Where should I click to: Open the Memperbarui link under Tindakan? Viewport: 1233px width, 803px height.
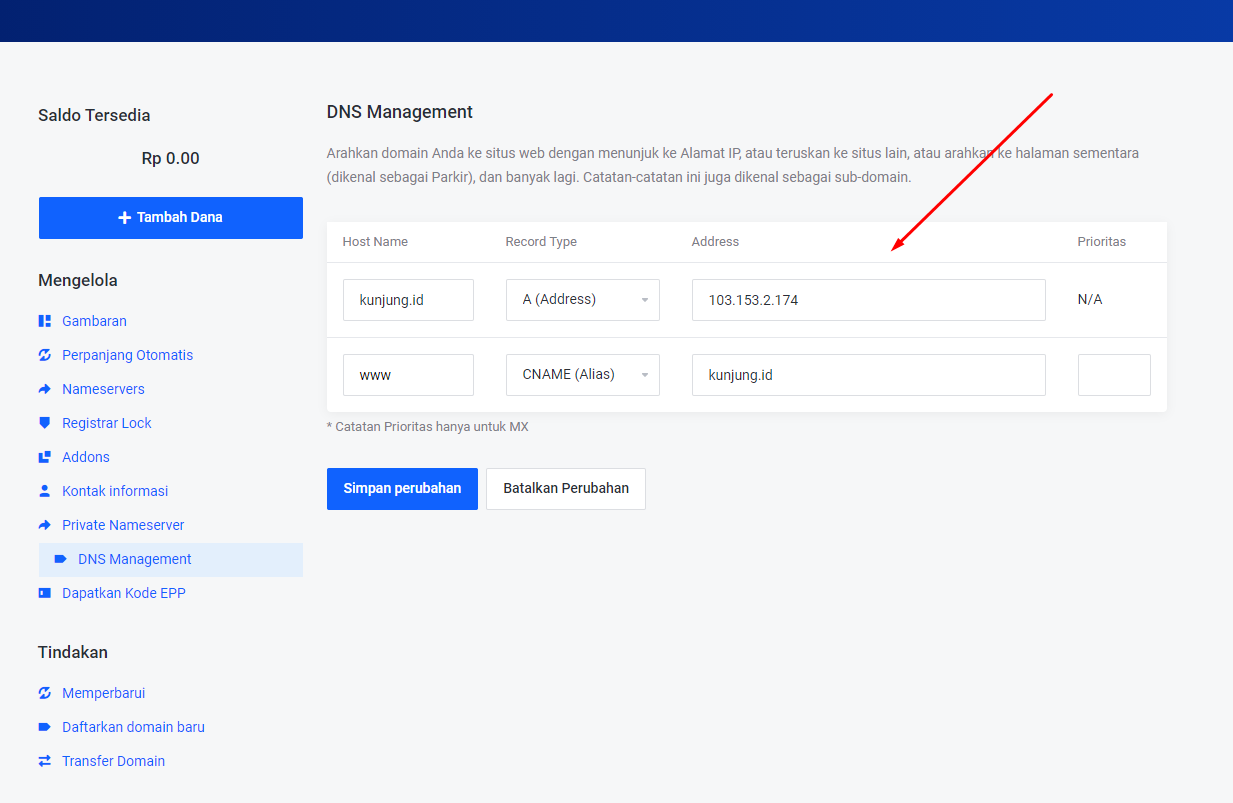tap(103, 693)
